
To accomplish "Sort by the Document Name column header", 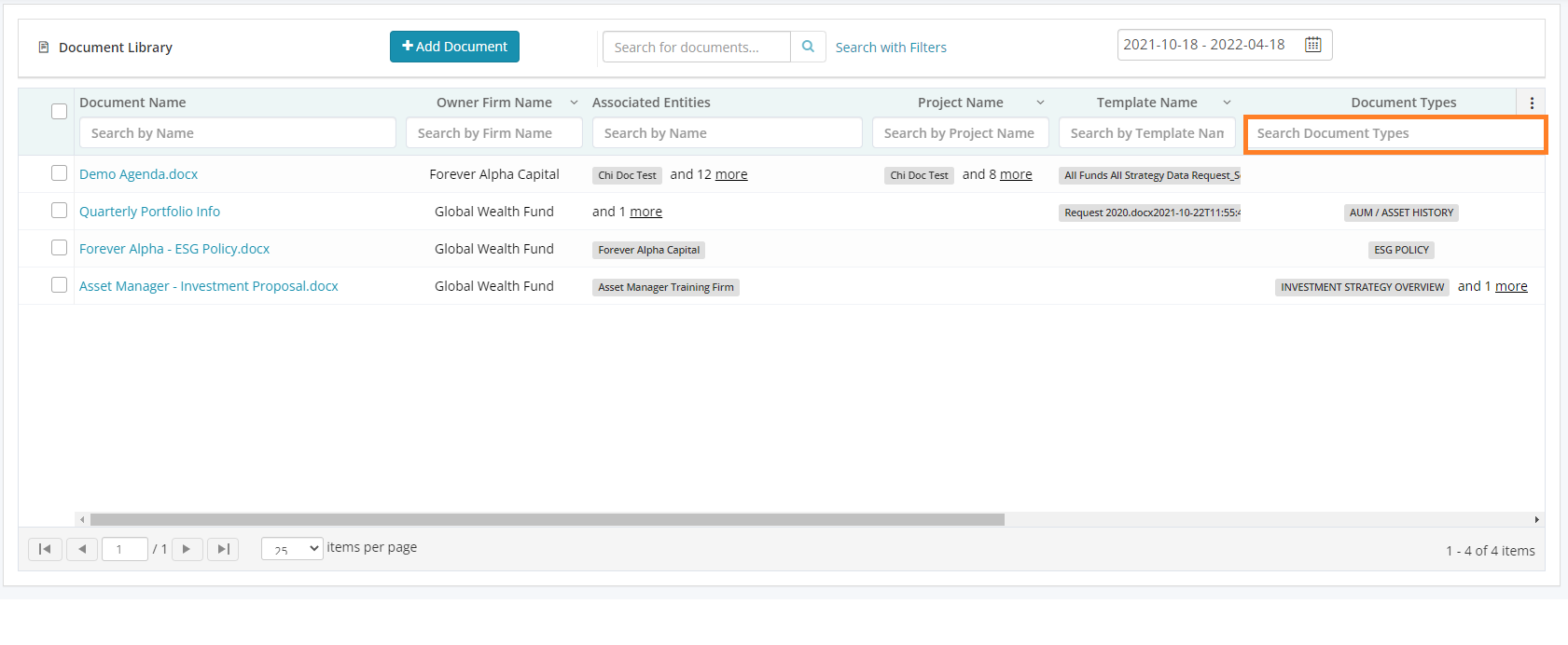I will tap(132, 103).
